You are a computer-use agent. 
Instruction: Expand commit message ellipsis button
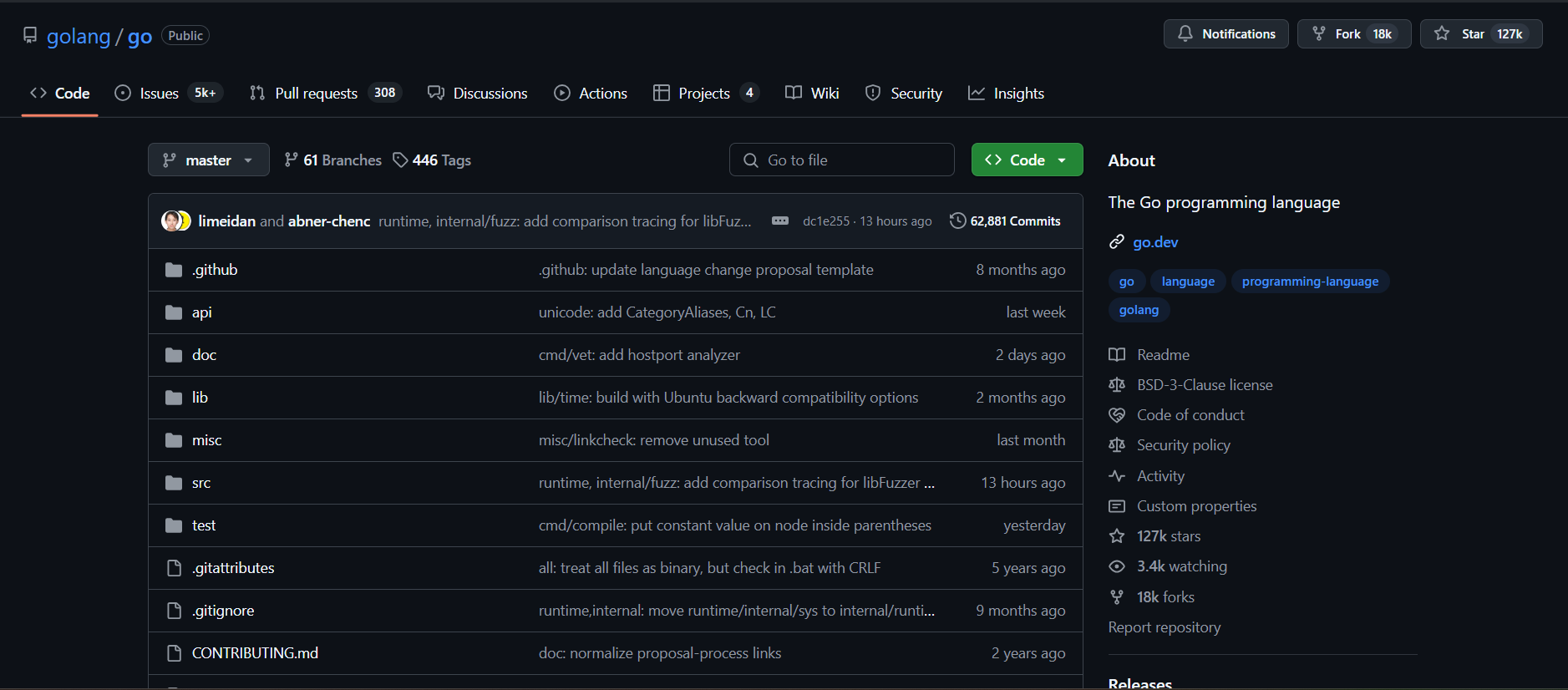[x=780, y=221]
